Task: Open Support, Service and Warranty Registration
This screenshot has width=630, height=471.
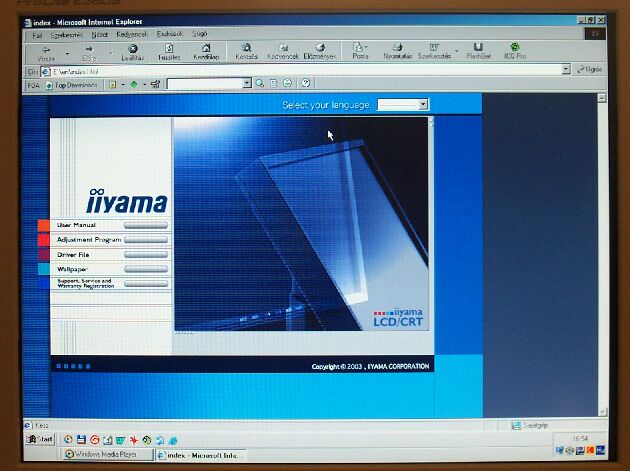Action: (86, 283)
